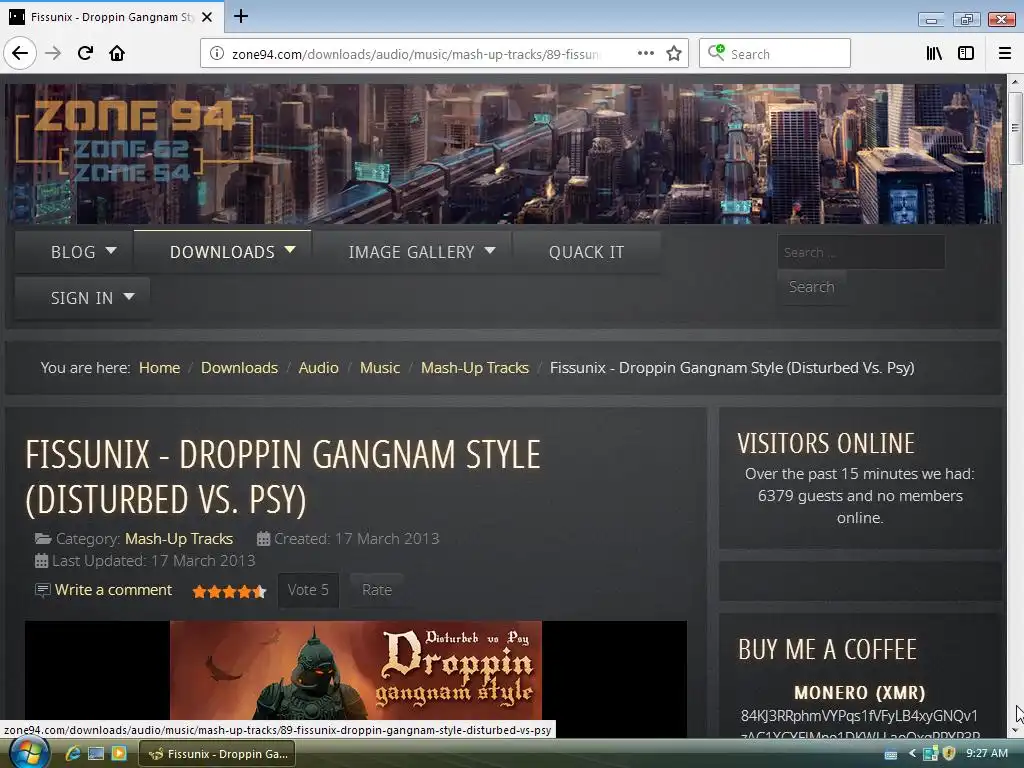Open Music breadcrumb link
Image resolution: width=1024 pixels, height=768 pixels.
(379, 368)
